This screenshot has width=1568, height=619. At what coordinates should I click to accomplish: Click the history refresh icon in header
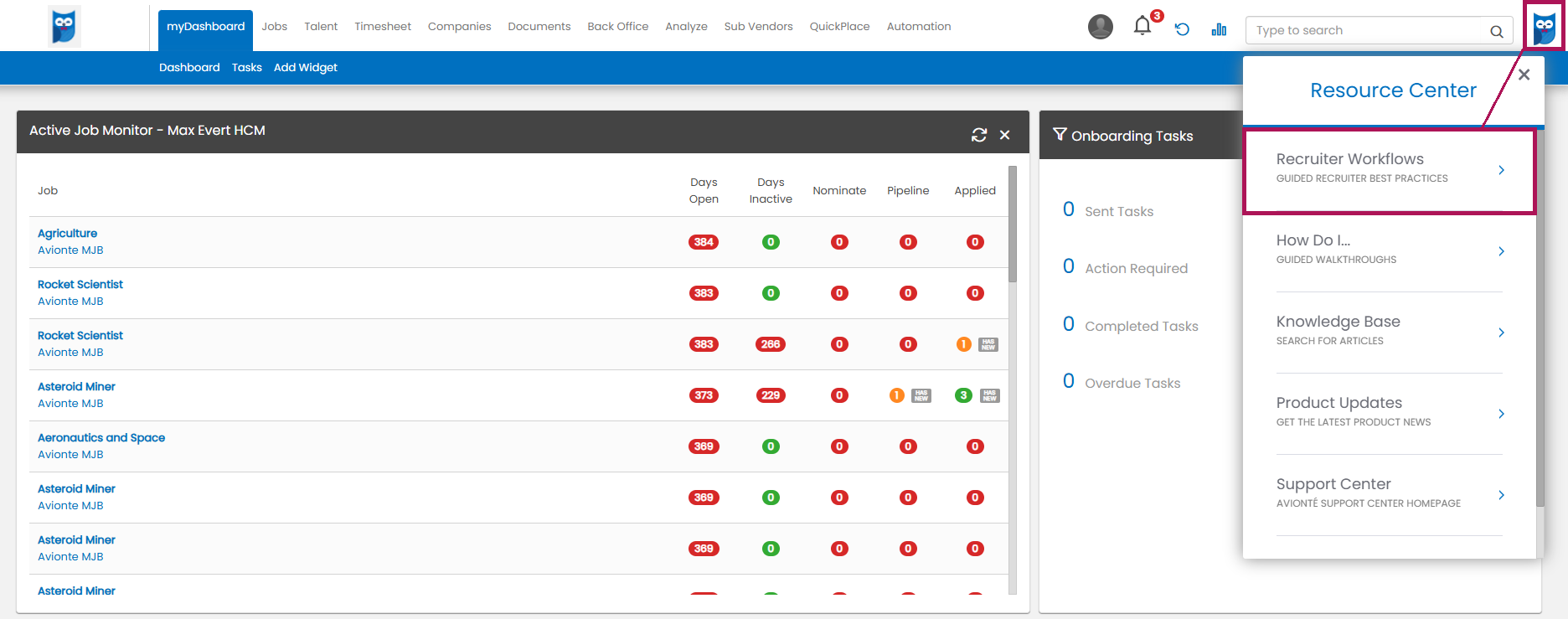[1182, 29]
